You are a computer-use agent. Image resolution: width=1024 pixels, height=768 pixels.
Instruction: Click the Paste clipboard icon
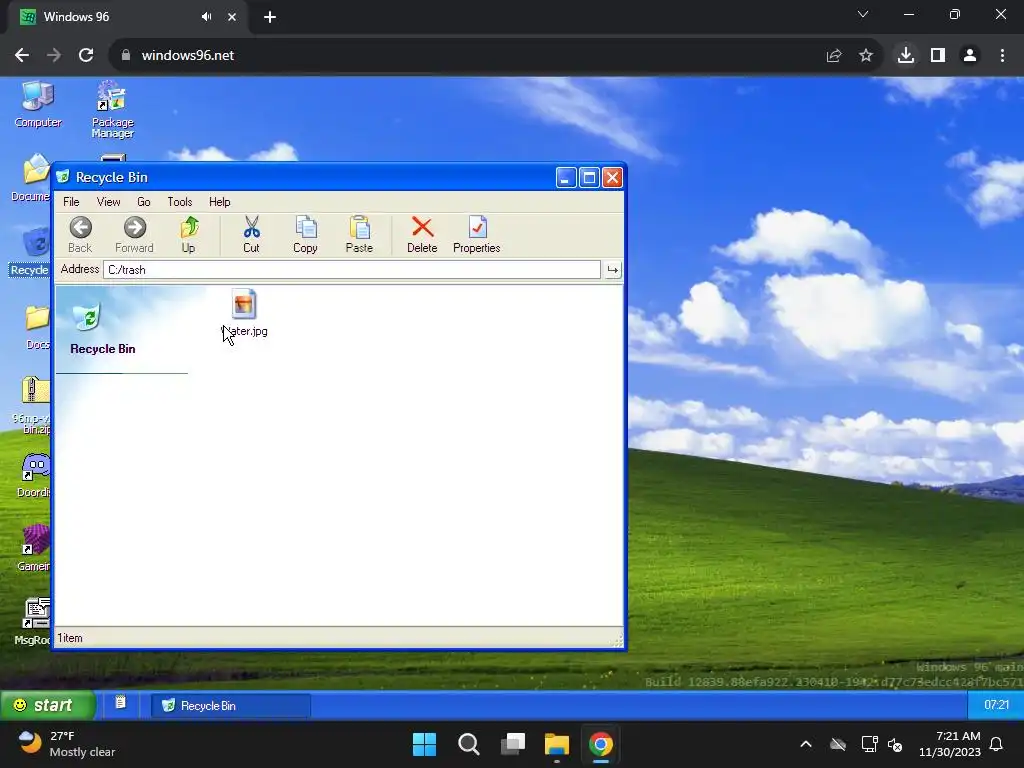(x=359, y=234)
